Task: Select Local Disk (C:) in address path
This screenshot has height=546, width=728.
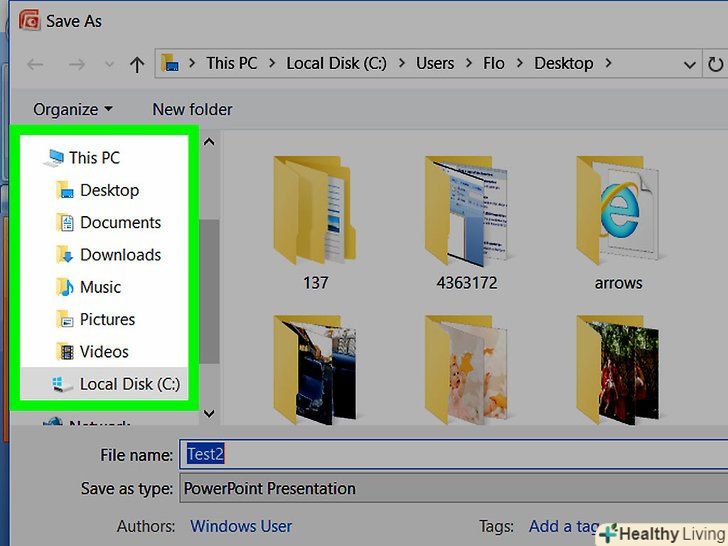Action: (x=336, y=63)
